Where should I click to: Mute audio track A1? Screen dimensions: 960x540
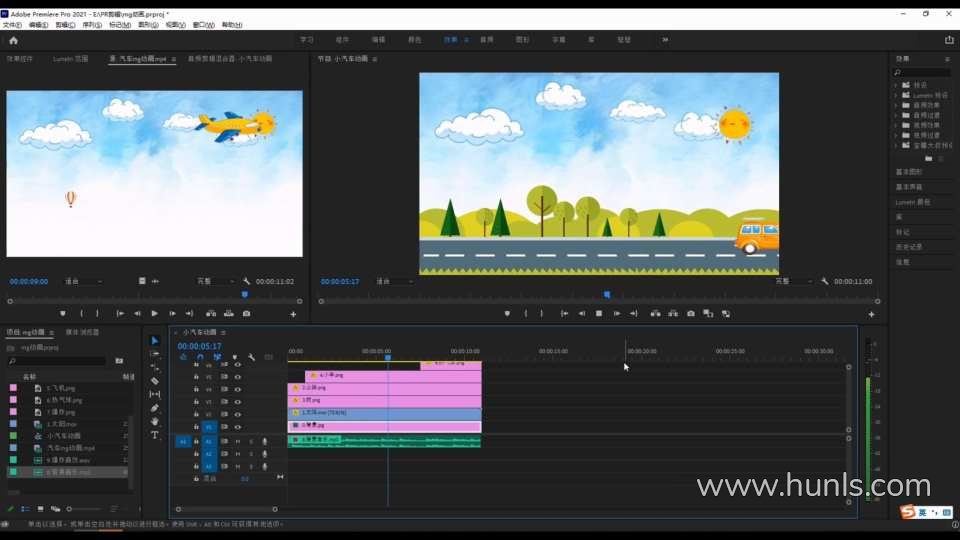[237, 441]
